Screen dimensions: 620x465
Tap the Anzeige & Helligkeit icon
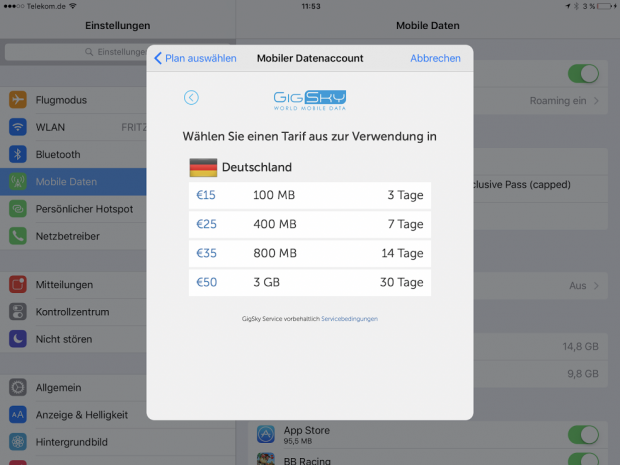[18, 414]
